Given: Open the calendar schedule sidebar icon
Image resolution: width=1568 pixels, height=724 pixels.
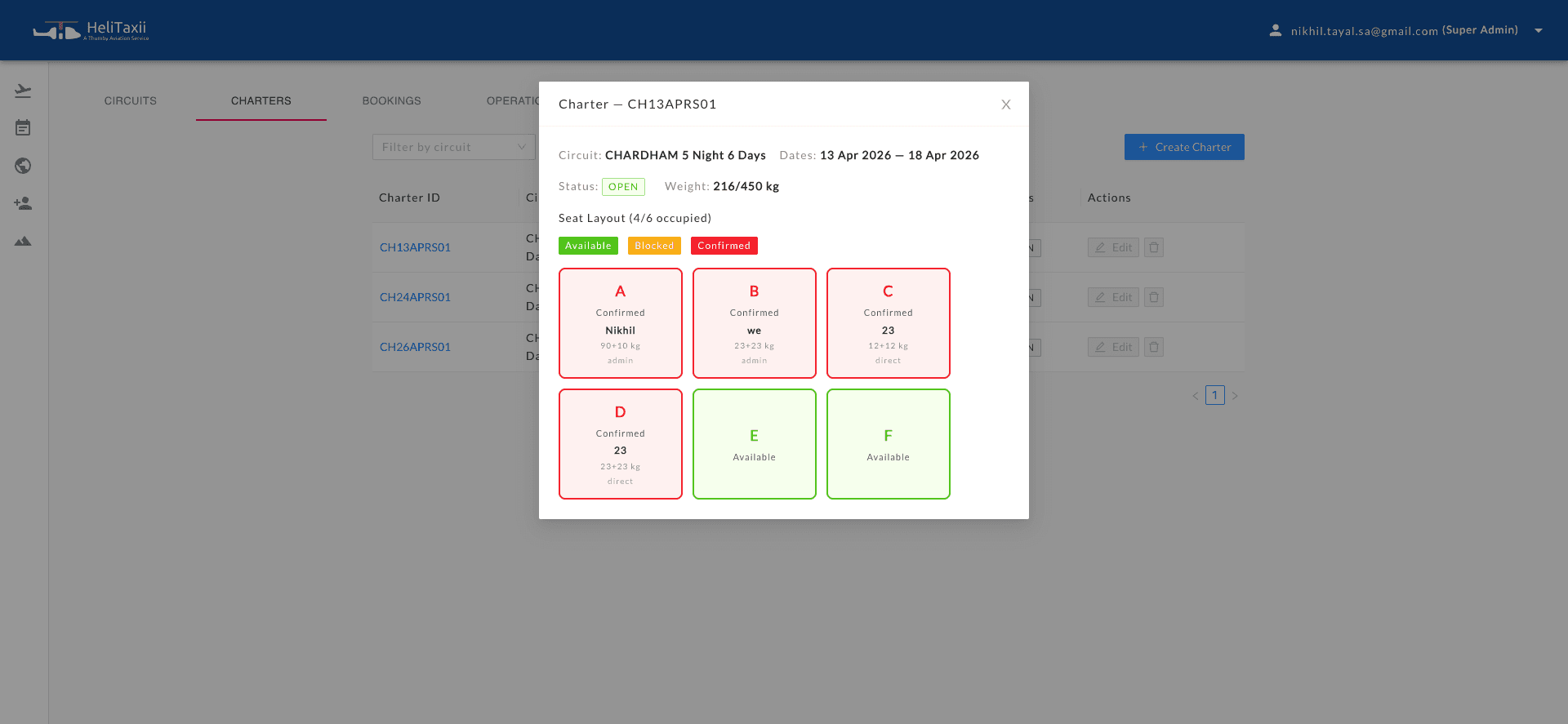Looking at the screenshot, I should pyautogui.click(x=23, y=128).
